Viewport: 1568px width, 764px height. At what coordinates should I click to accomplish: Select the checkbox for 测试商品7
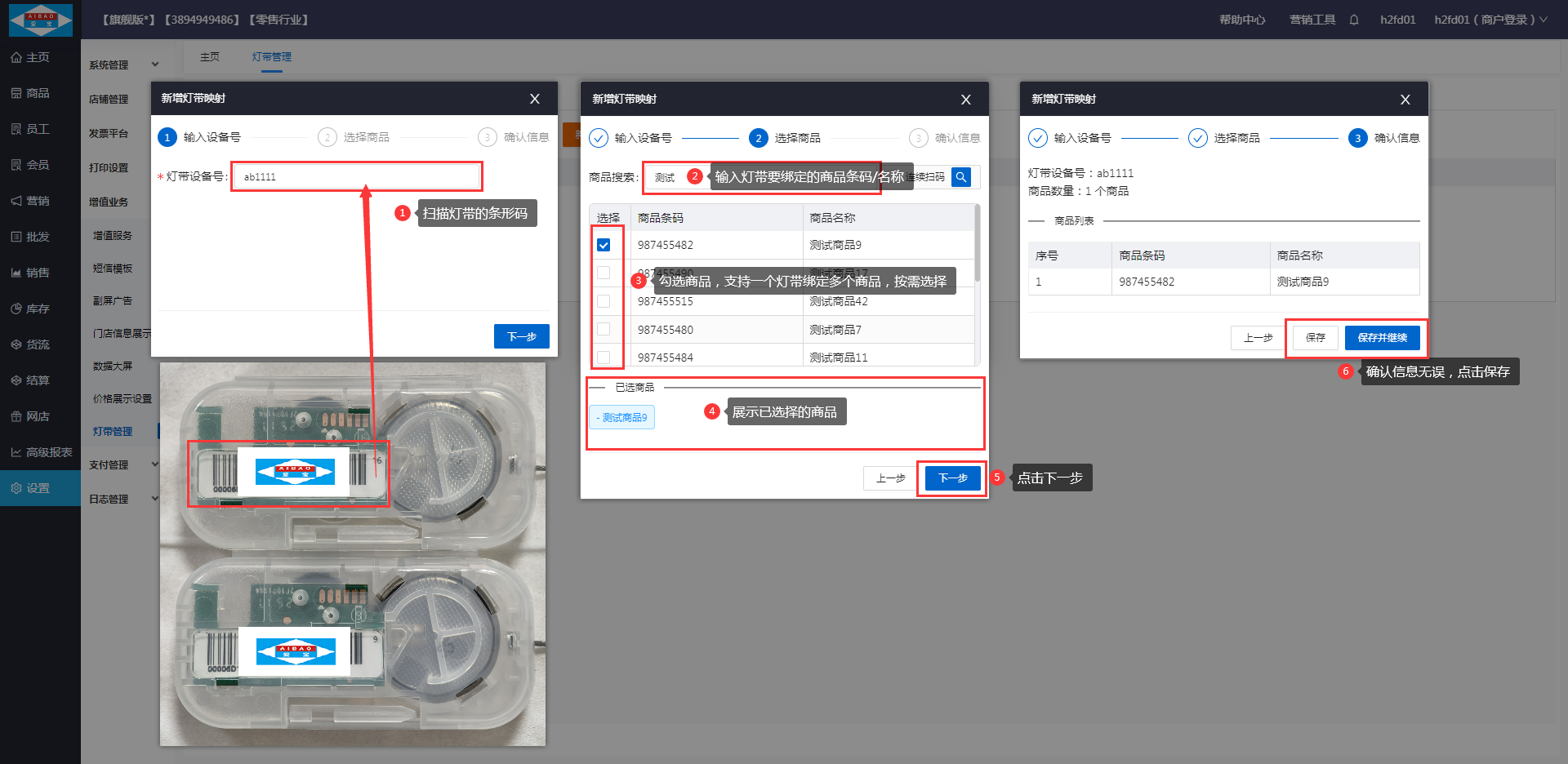604,329
